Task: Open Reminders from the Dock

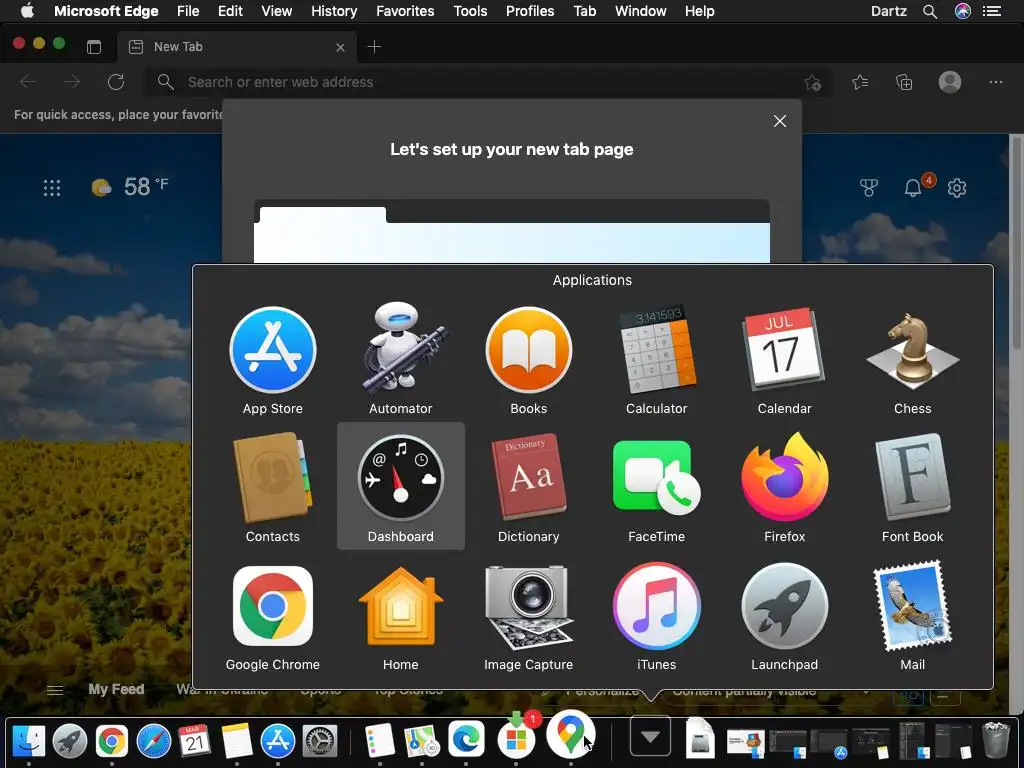Action: point(379,741)
